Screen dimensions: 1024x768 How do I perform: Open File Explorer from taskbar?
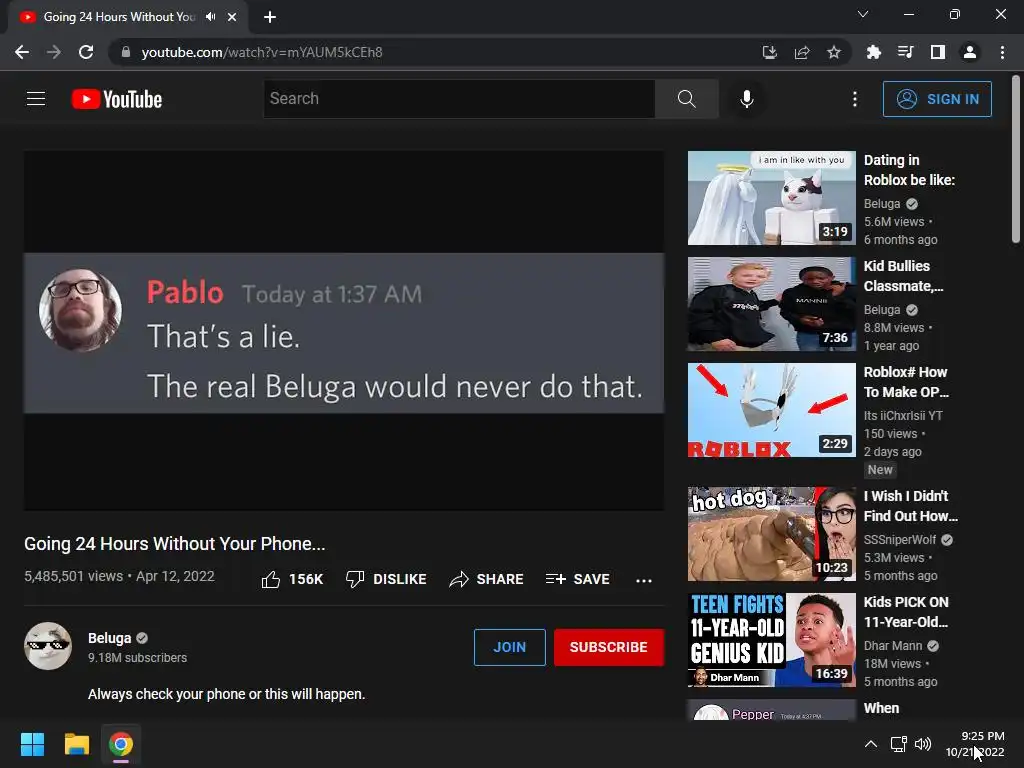click(76, 744)
